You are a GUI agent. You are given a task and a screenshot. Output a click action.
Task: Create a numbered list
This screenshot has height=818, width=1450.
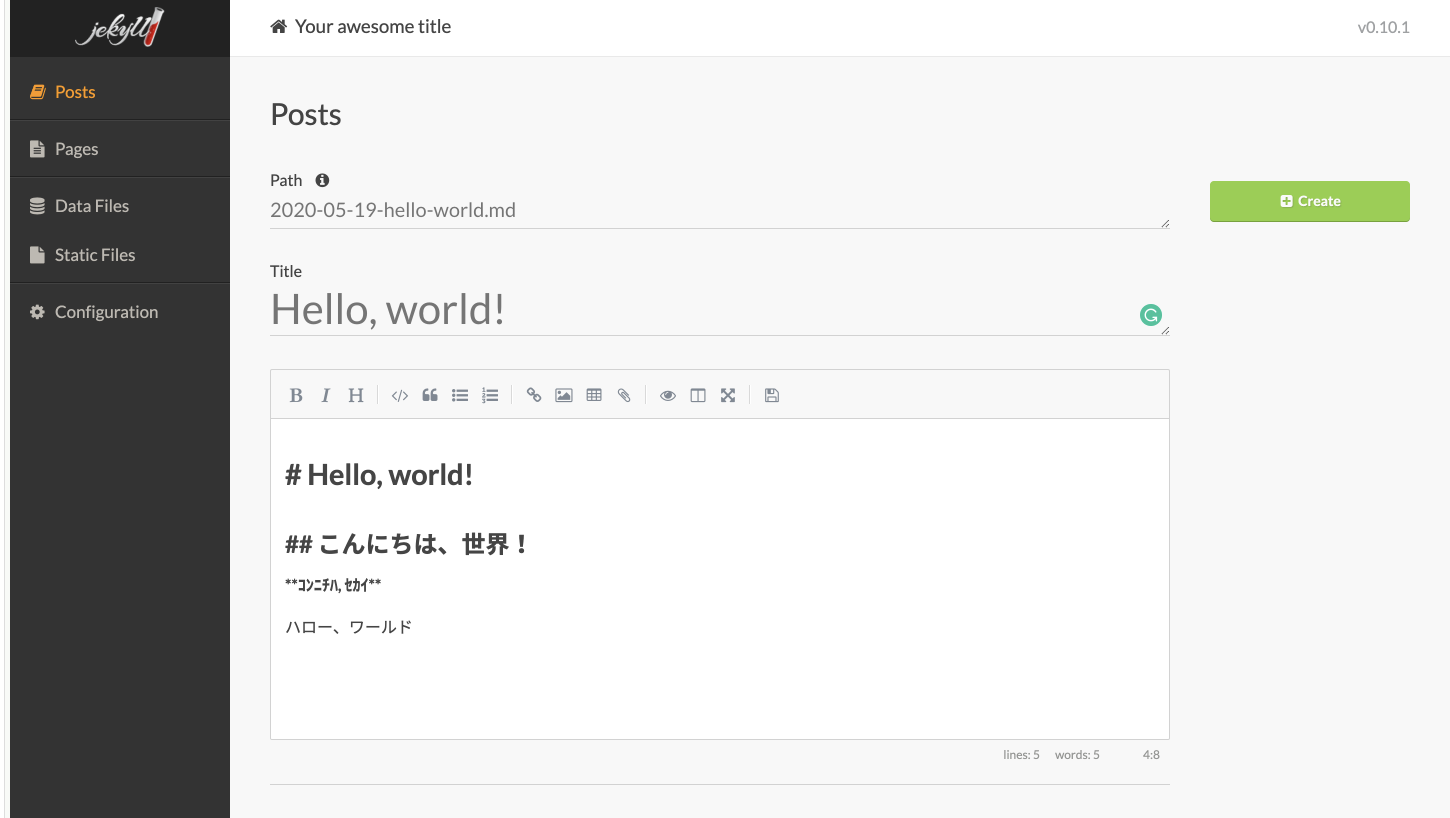[x=490, y=395]
